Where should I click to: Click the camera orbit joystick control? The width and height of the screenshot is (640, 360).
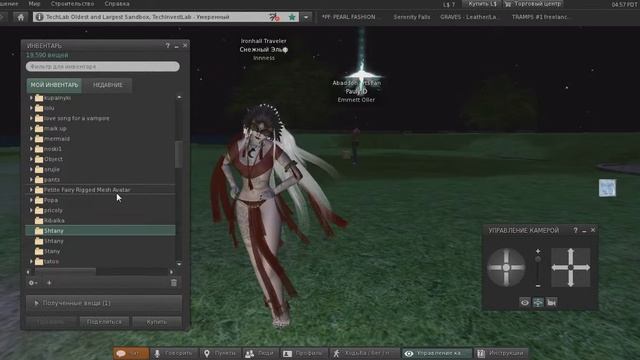pyautogui.click(x=506, y=267)
